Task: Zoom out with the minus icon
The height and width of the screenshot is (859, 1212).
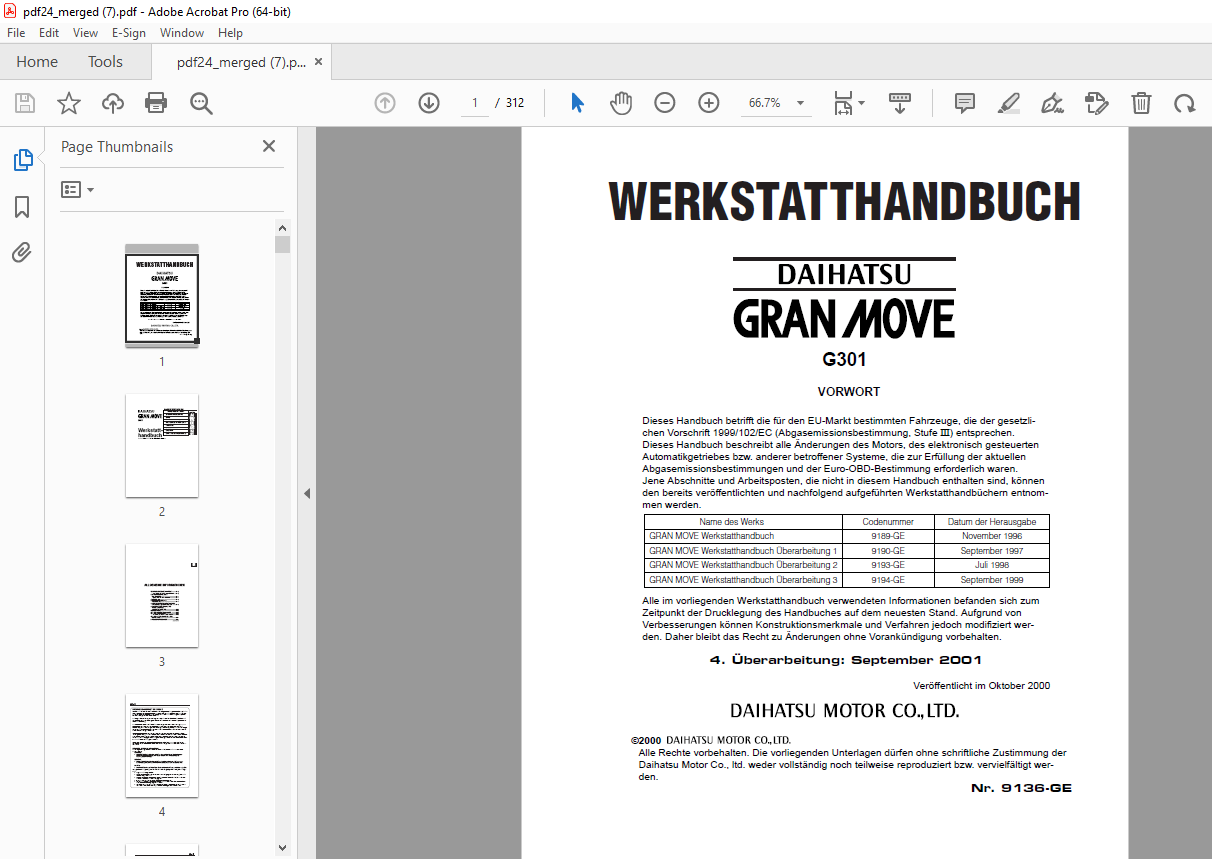Action: (x=665, y=103)
